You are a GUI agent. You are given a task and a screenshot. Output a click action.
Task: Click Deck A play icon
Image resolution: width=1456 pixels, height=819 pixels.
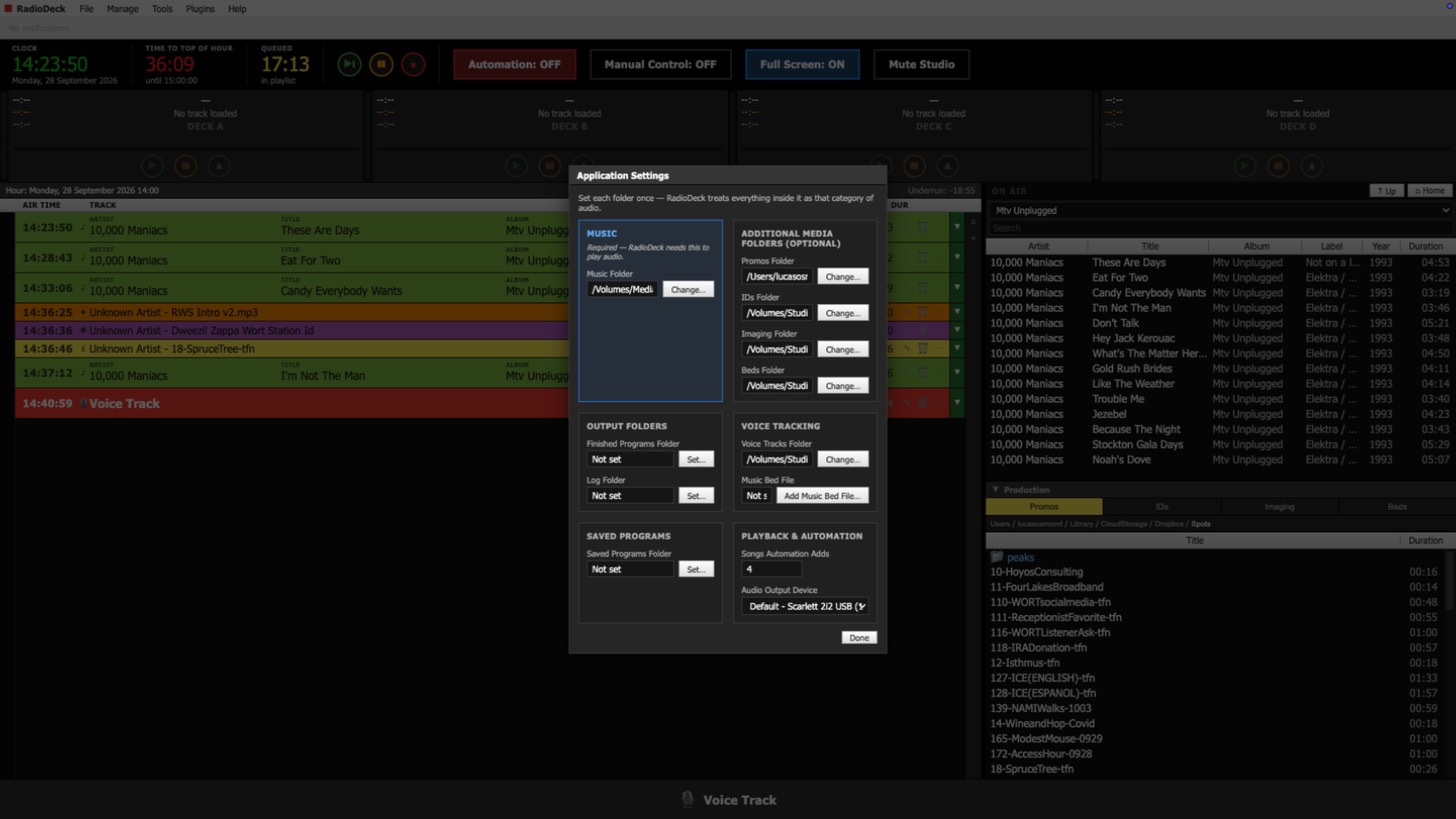pos(152,166)
